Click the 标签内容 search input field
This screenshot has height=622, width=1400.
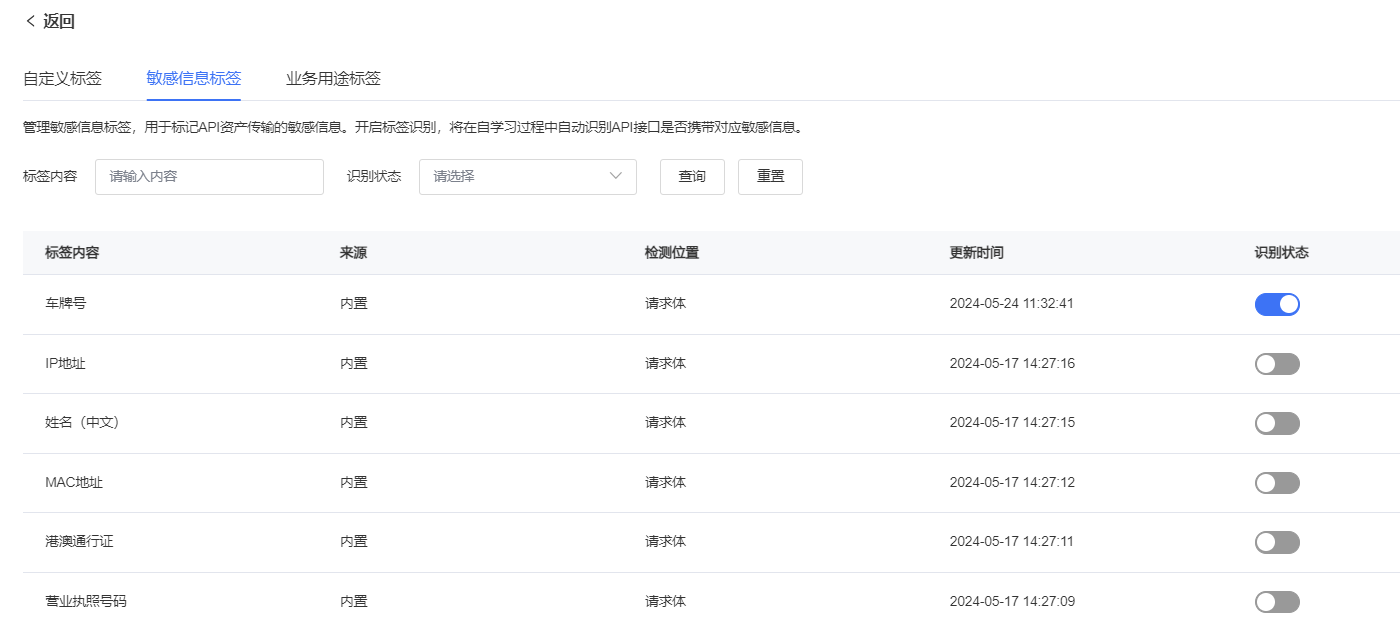pyautogui.click(x=209, y=177)
